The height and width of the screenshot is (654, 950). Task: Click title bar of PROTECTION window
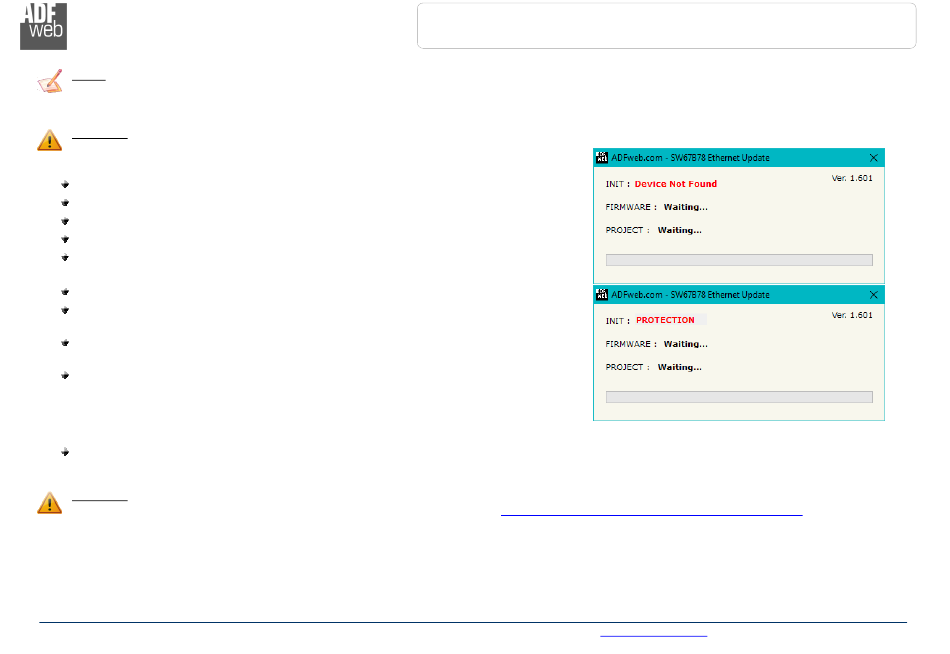click(x=739, y=295)
